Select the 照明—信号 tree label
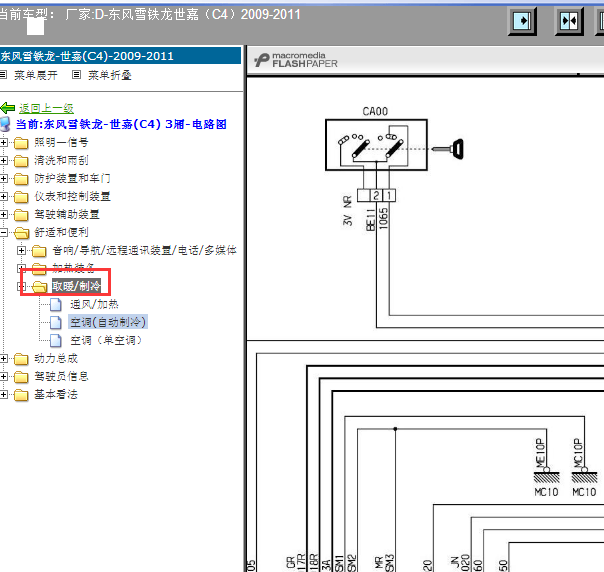This screenshot has height=572, width=604. (x=61, y=143)
